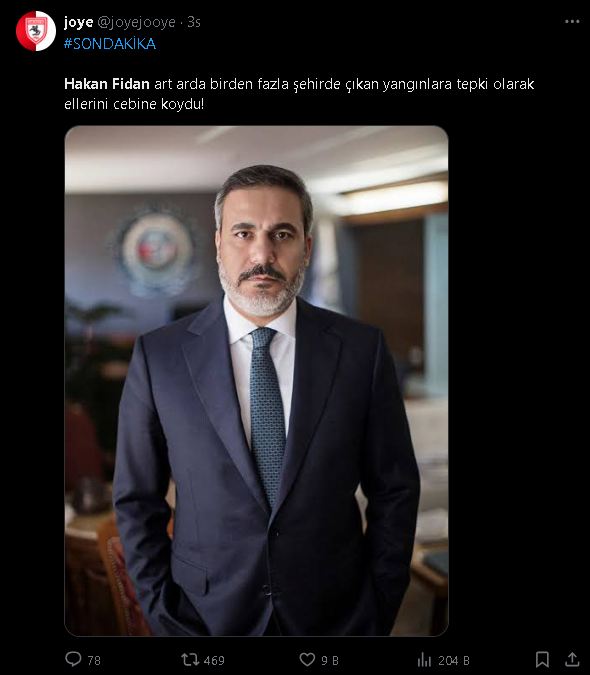
Task: Open the attached photo of suited man
Action: [x=256, y=381]
